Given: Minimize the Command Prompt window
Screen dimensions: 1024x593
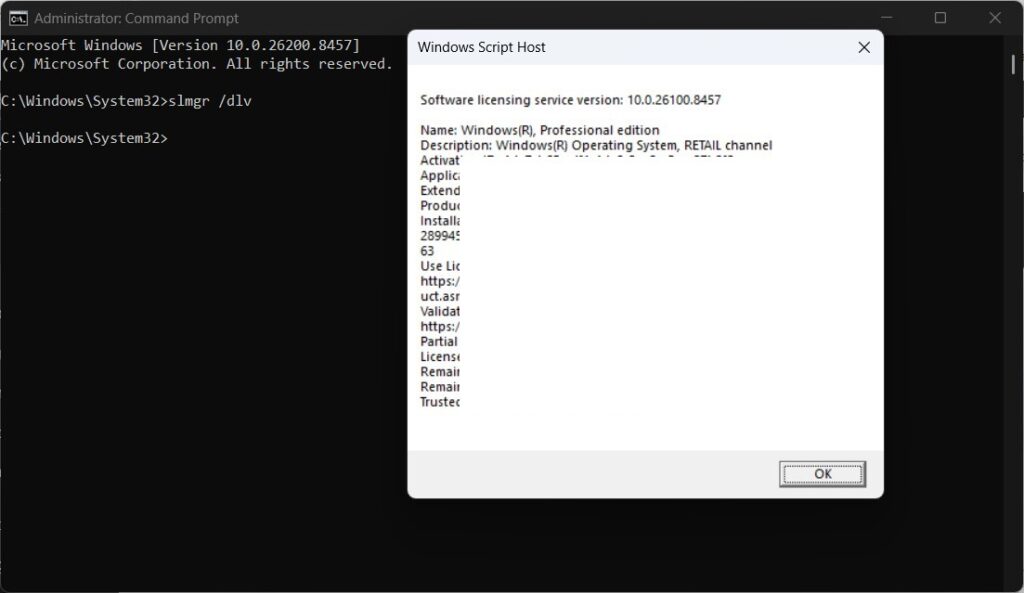Looking at the screenshot, I should pyautogui.click(x=886, y=18).
